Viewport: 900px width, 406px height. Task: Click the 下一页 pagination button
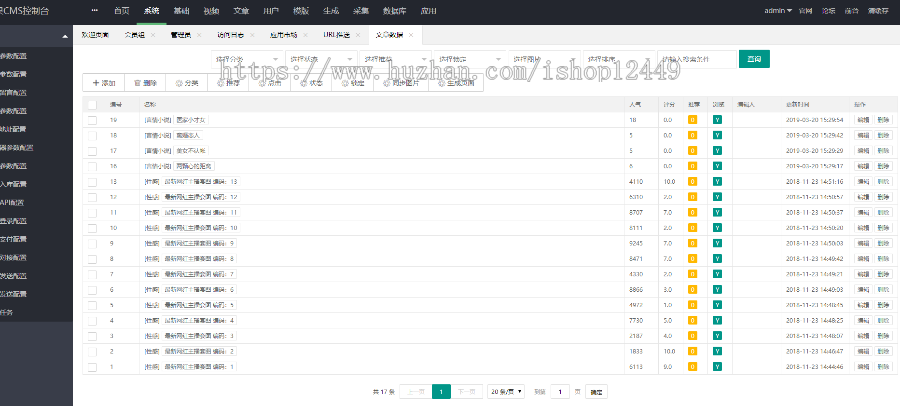pos(467,392)
